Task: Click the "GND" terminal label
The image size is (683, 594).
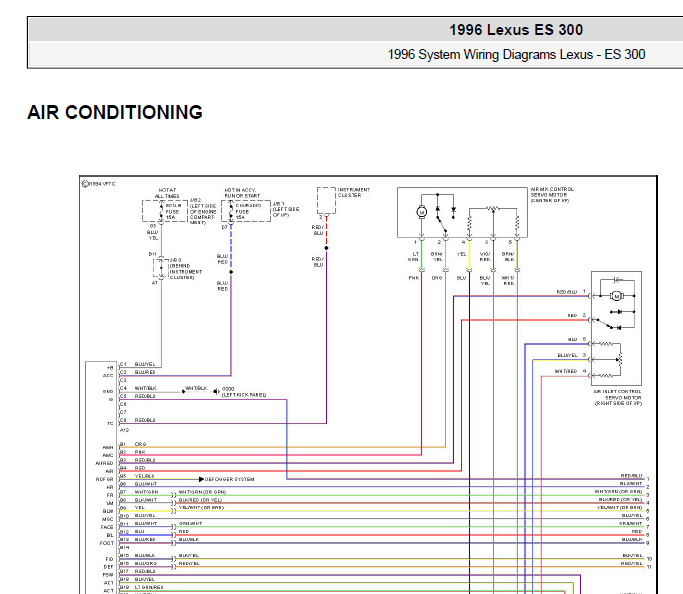Action: click(x=108, y=391)
